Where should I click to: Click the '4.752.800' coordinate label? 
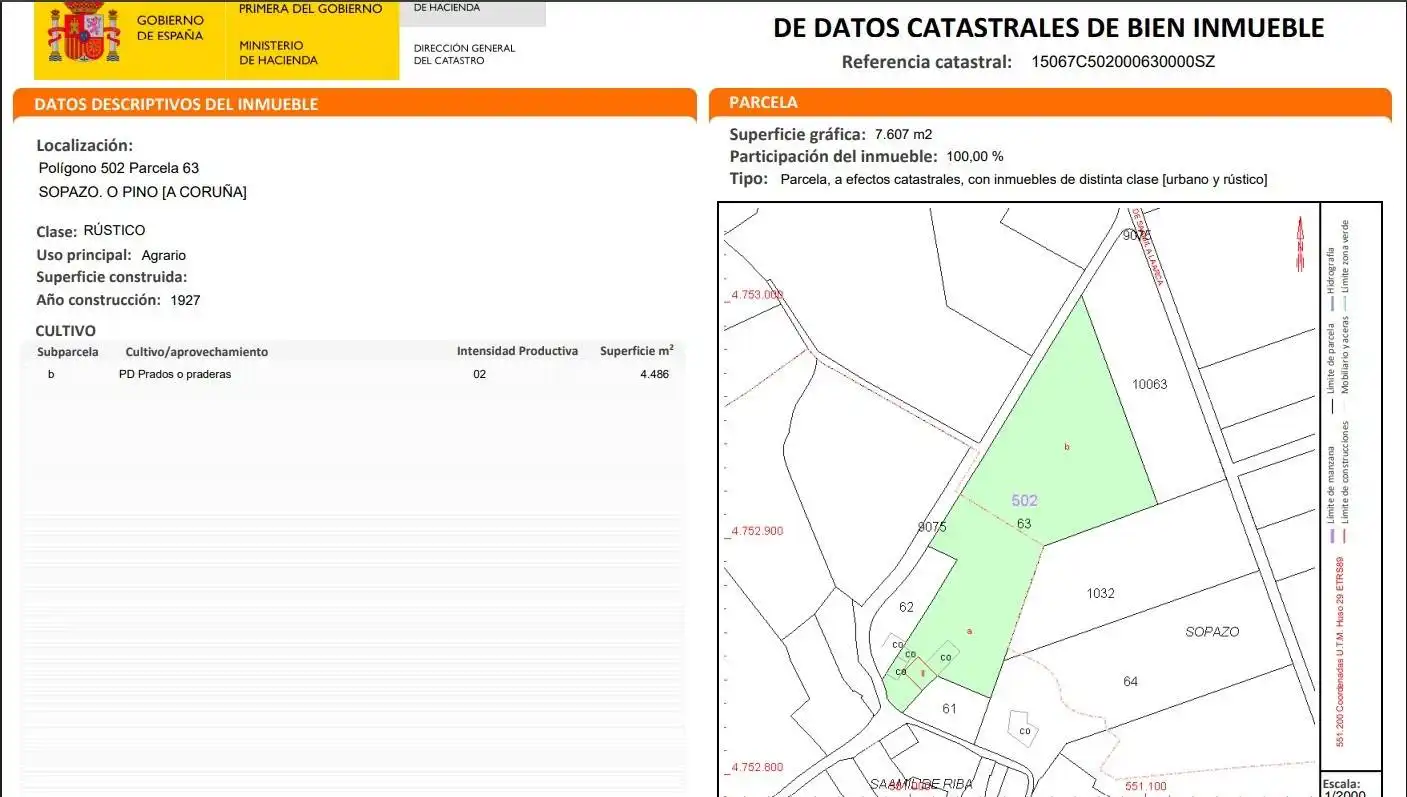(x=757, y=767)
